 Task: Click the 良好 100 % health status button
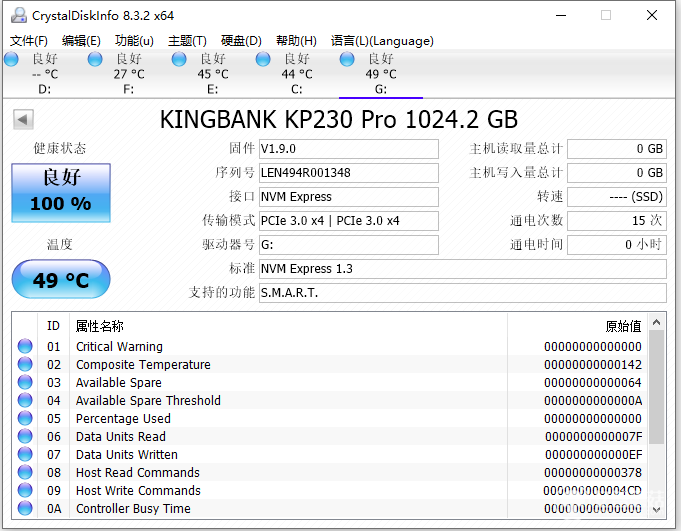pyautogui.click(x=61, y=193)
